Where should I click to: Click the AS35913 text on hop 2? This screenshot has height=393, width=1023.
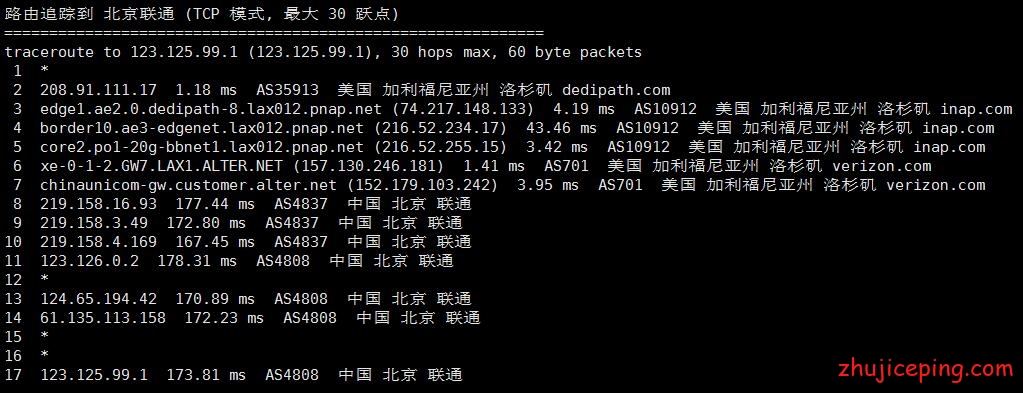click(x=292, y=90)
